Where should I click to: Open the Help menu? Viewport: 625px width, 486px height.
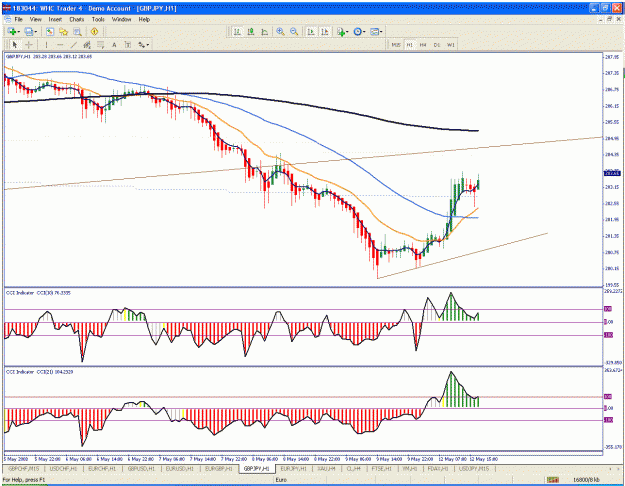[144, 19]
